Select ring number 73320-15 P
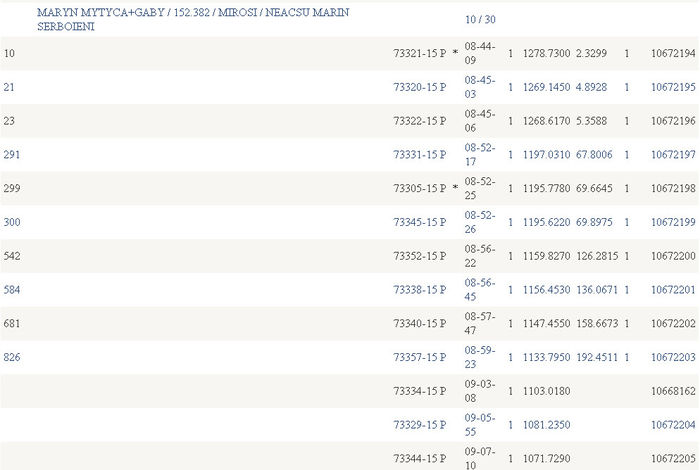Viewport: 700px width, 470px height. coord(419,87)
